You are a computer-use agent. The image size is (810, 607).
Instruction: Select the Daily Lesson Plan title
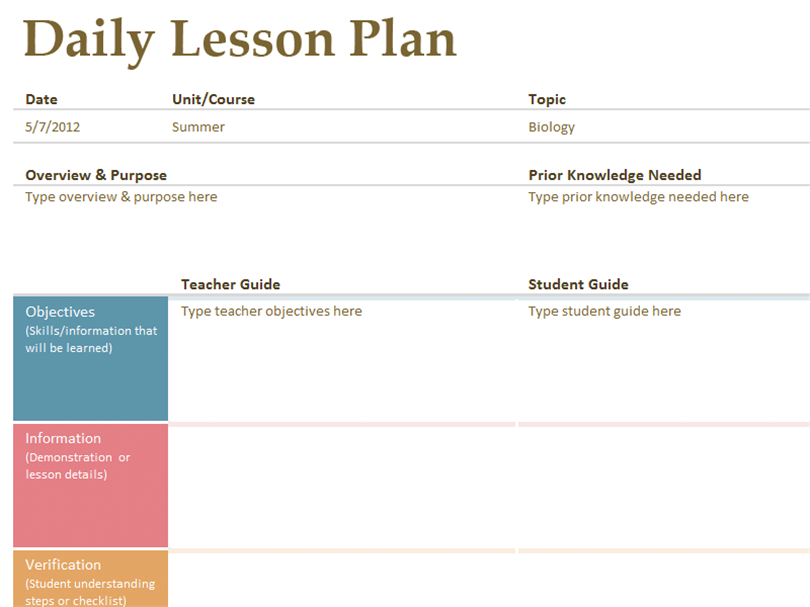pyautogui.click(x=240, y=40)
